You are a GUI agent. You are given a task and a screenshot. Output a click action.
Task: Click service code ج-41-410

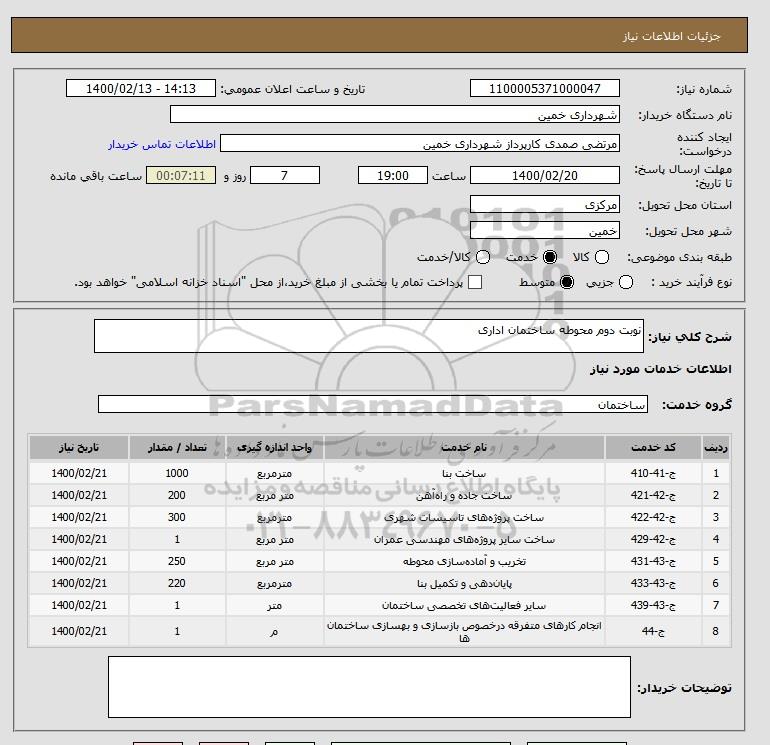pos(653,473)
